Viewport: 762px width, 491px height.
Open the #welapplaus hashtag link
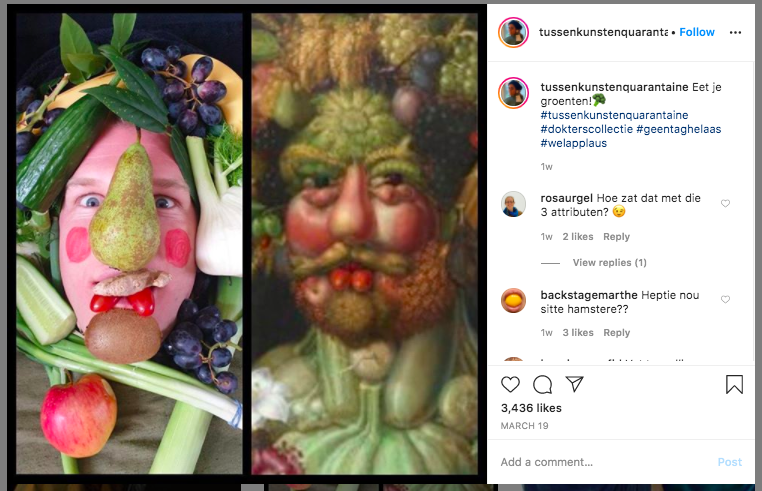click(x=573, y=143)
